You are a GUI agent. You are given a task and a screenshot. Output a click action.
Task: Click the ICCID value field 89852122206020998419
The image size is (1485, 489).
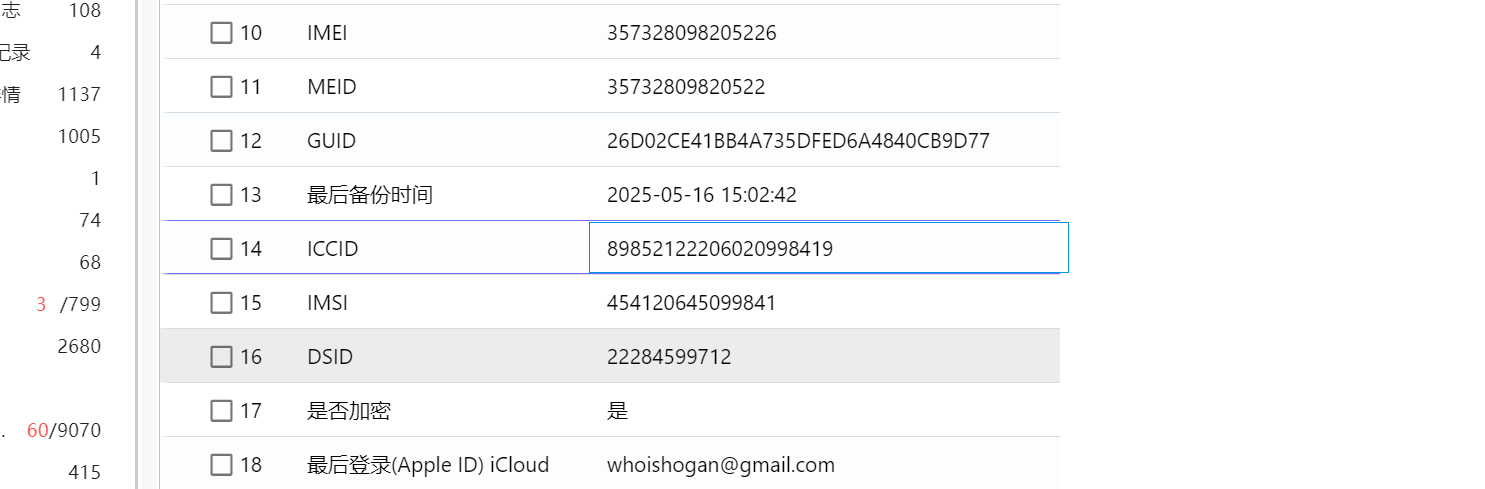coord(829,247)
